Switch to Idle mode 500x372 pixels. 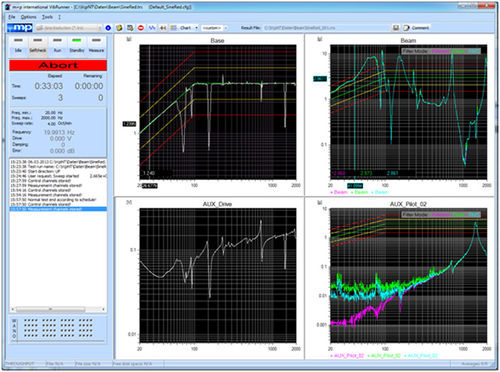point(18,46)
